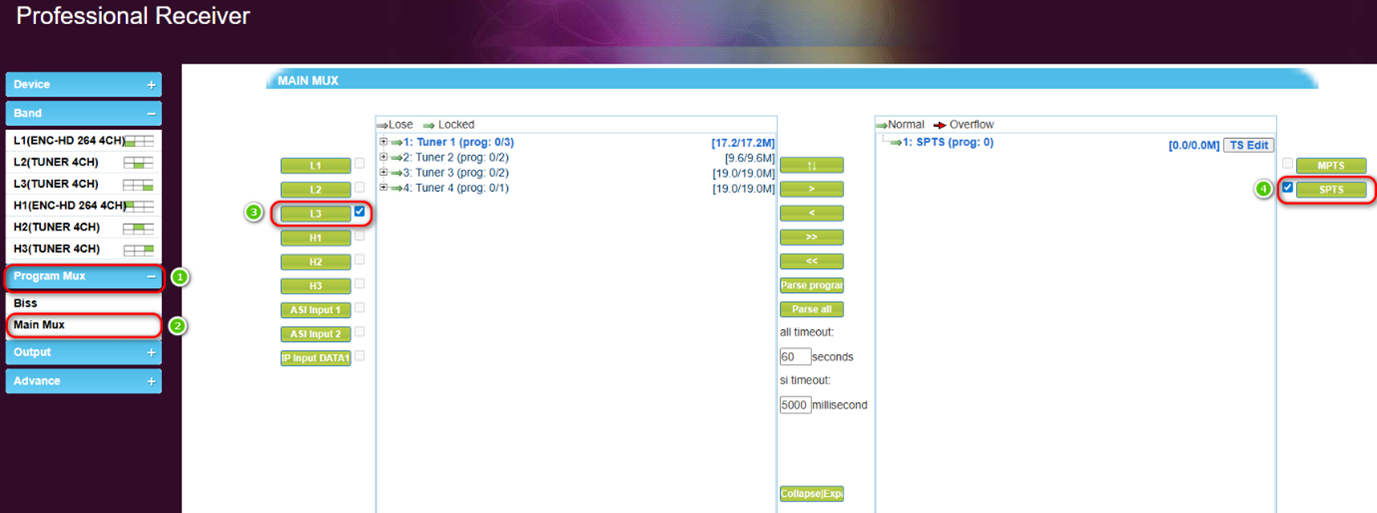Image resolution: width=1377 pixels, height=513 pixels.
Task: Click the double left arrow remove-all button
Action: tap(811, 261)
